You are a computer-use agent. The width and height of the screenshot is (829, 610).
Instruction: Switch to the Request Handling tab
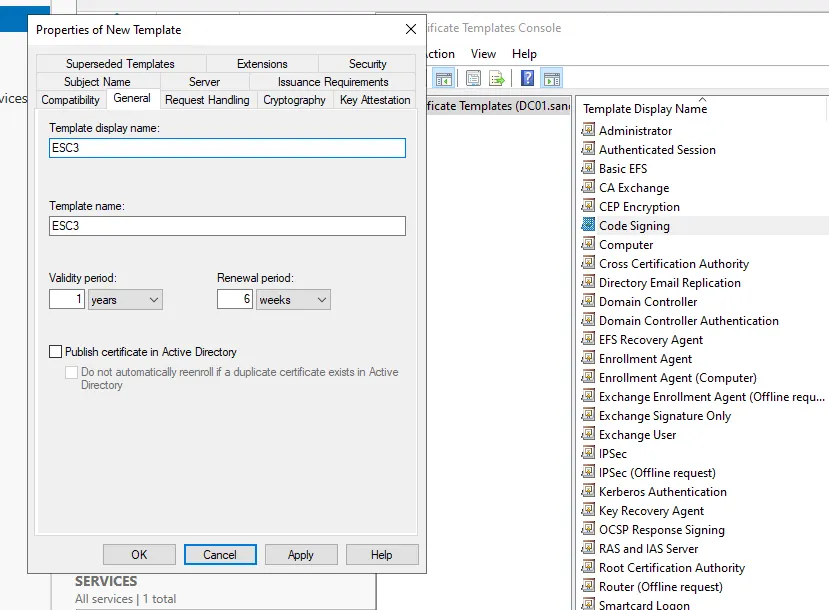click(205, 100)
